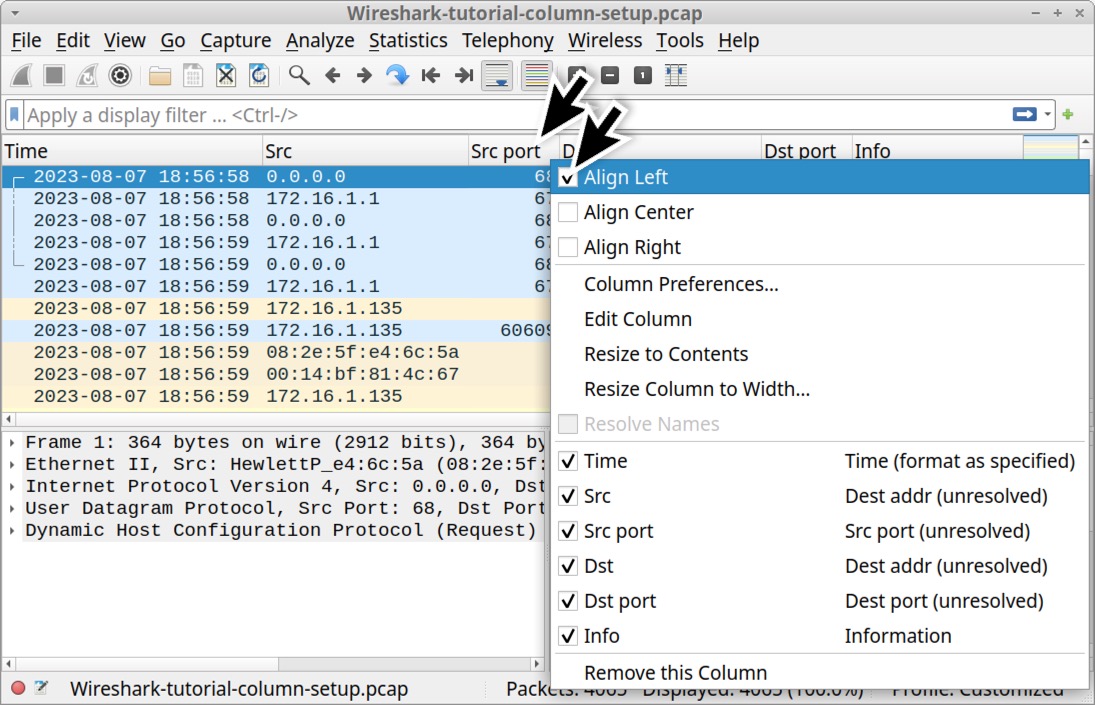Expand Dynamic Host Configuration Protocol tree

(12, 530)
